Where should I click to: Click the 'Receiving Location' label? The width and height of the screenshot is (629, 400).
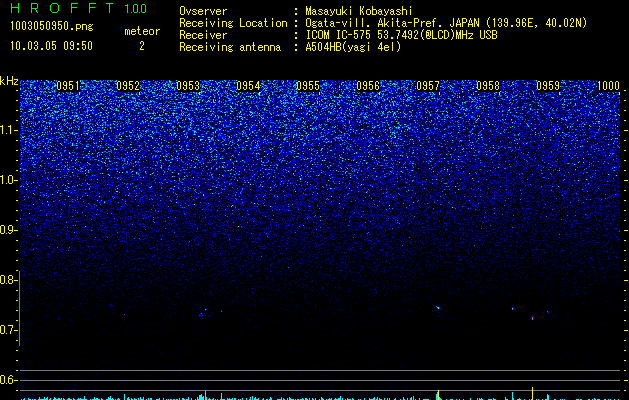pyautogui.click(x=233, y=23)
